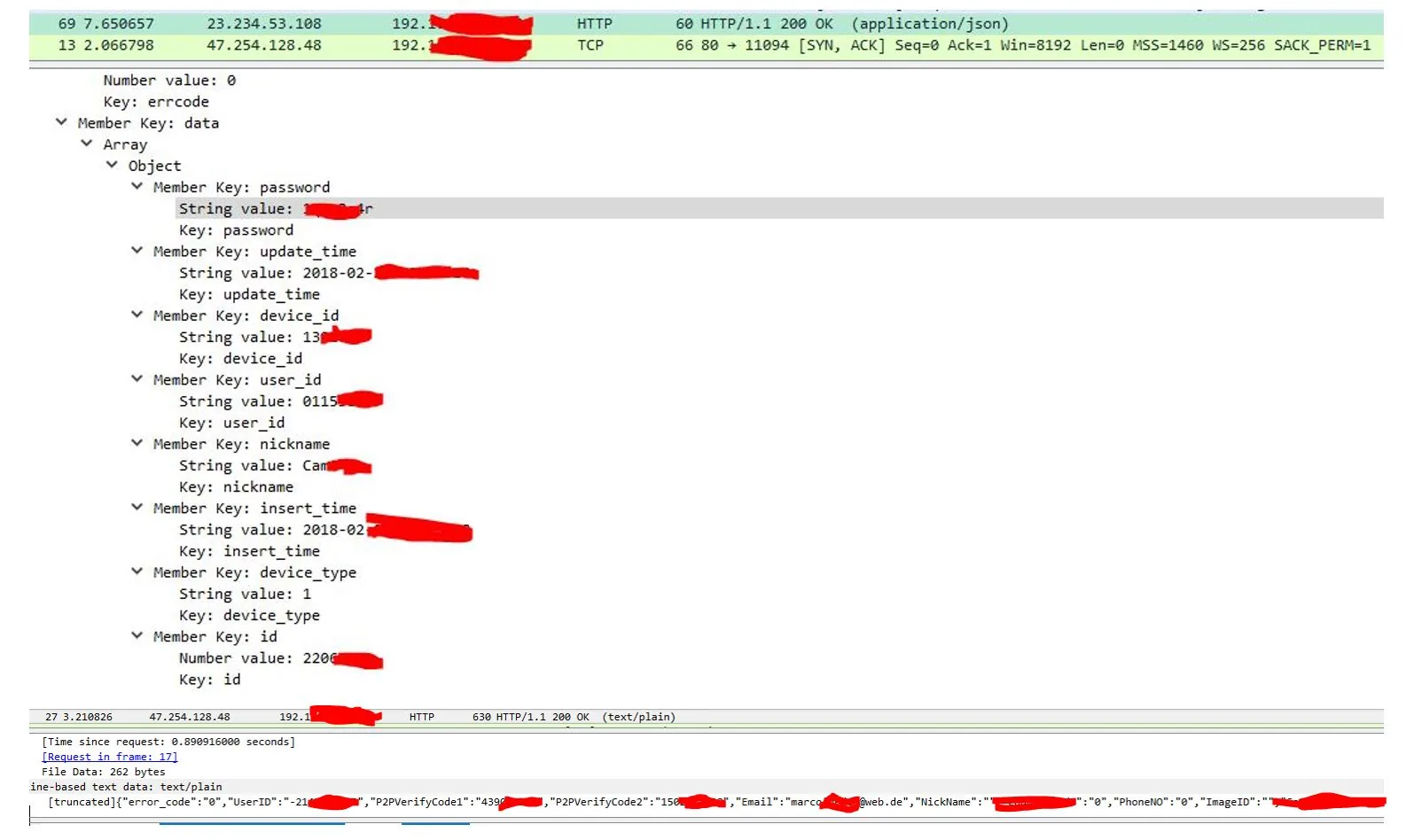Select String value: 1 under device_type
Viewport: 1414px width, 840px height.
pyautogui.click(x=245, y=594)
